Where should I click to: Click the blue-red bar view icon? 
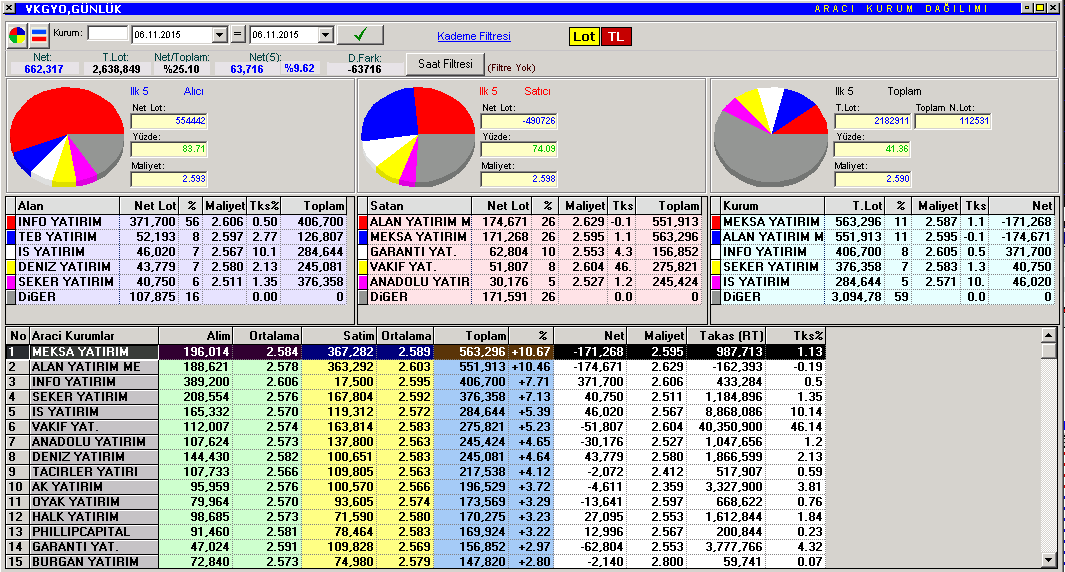point(39,35)
